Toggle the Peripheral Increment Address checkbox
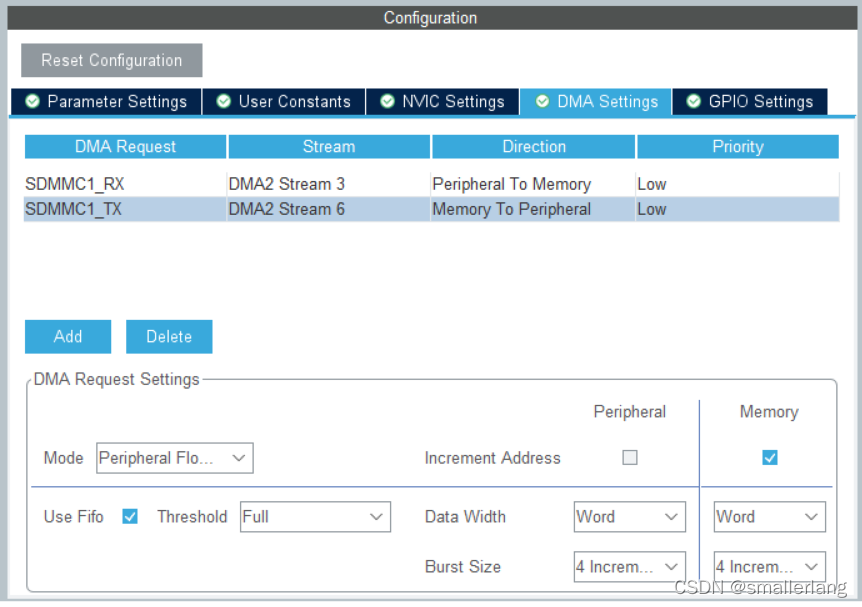 [629, 457]
